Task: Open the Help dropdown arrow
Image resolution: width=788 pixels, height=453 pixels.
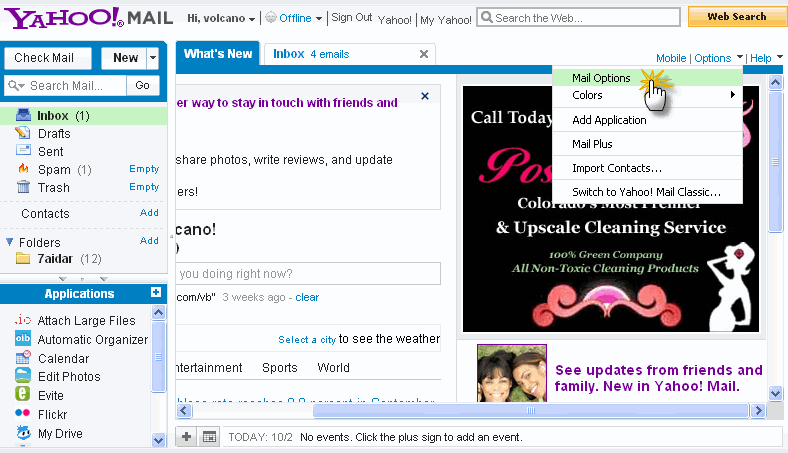Action: [x=779, y=56]
